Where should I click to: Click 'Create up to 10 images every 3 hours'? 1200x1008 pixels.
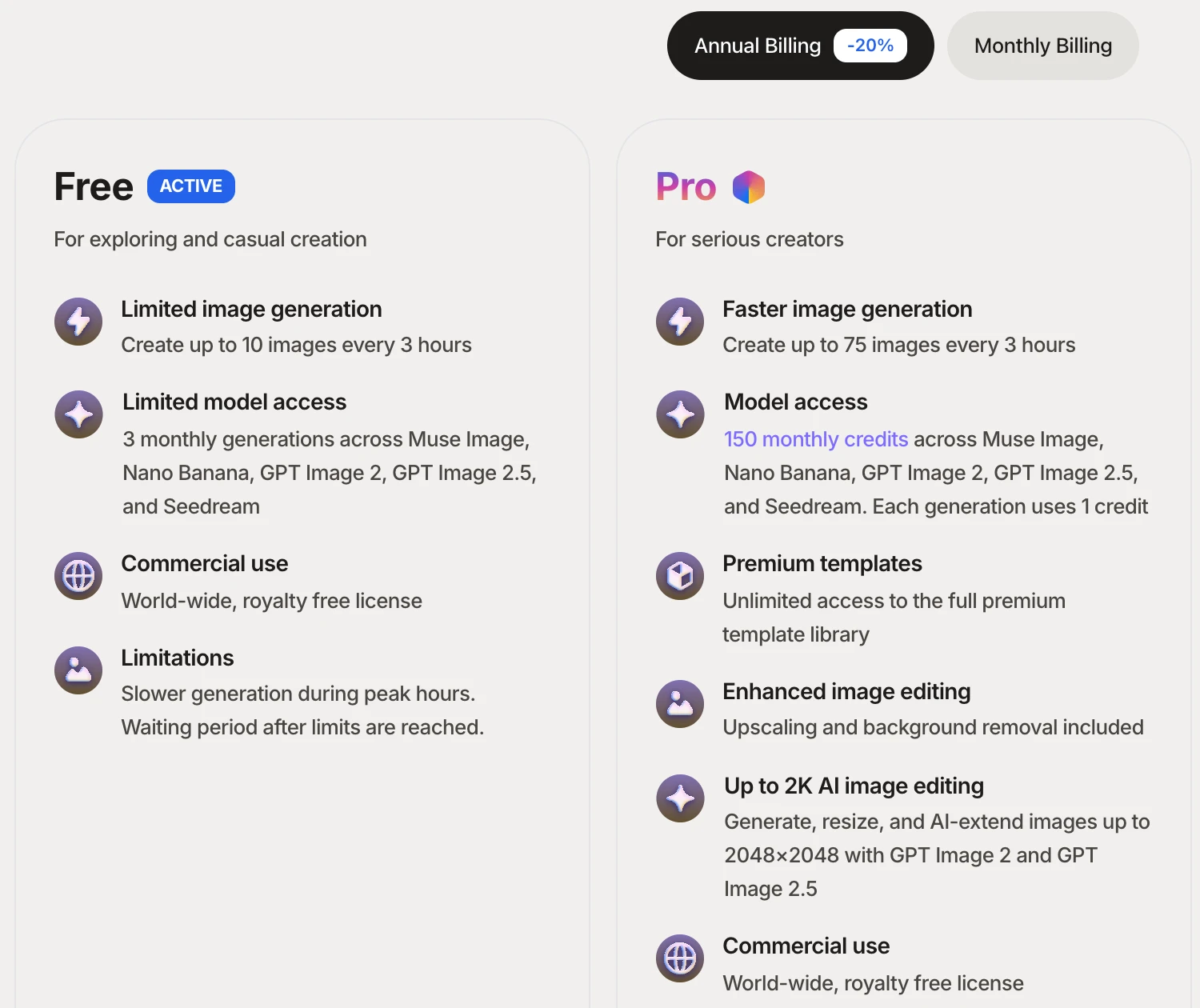(x=297, y=345)
